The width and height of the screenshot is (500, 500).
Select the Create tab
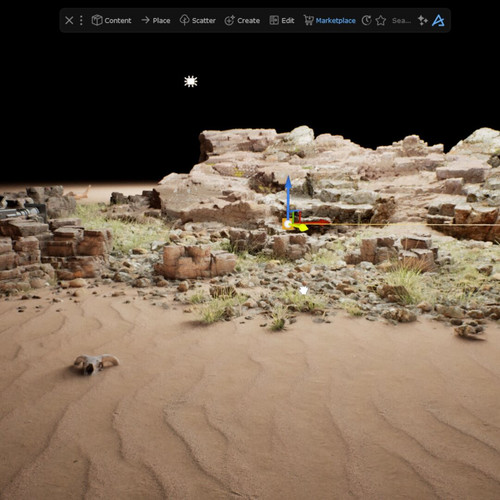(x=242, y=20)
